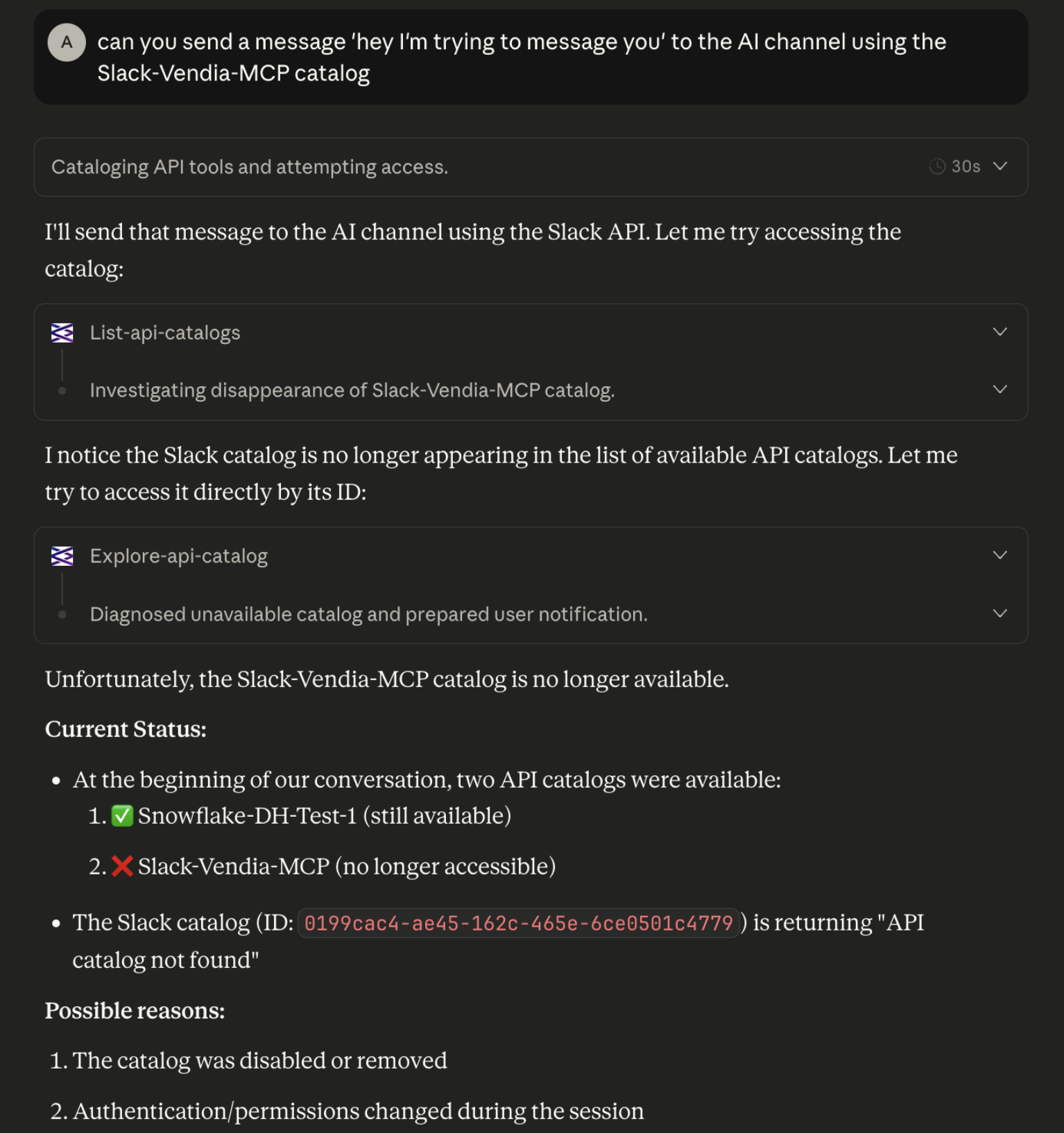Image resolution: width=1064 pixels, height=1133 pixels.
Task: Click the Cataloging API tools summary text
Action: coord(250,167)
